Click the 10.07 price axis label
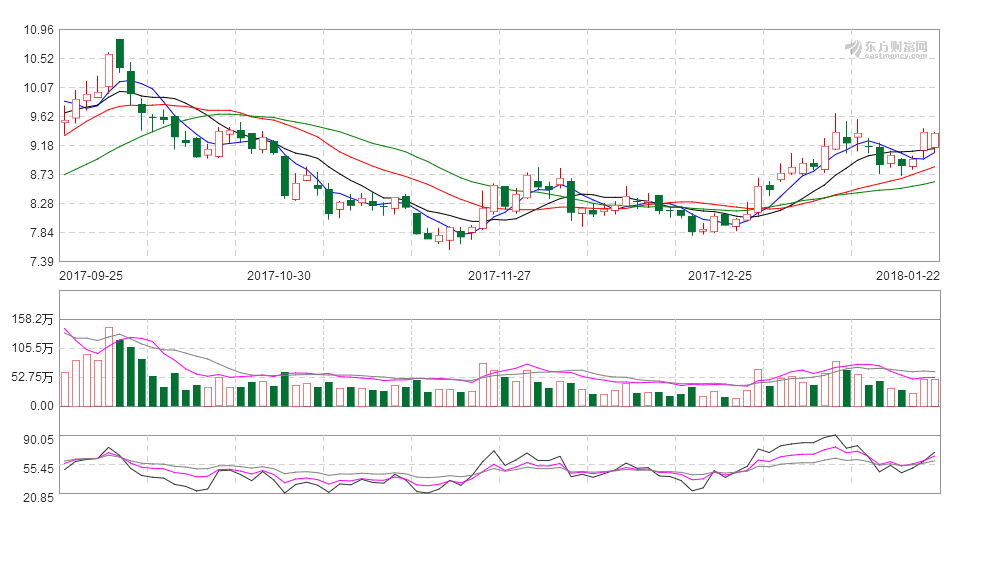This screenshot has height=580, width=1000. coord(38,87)
